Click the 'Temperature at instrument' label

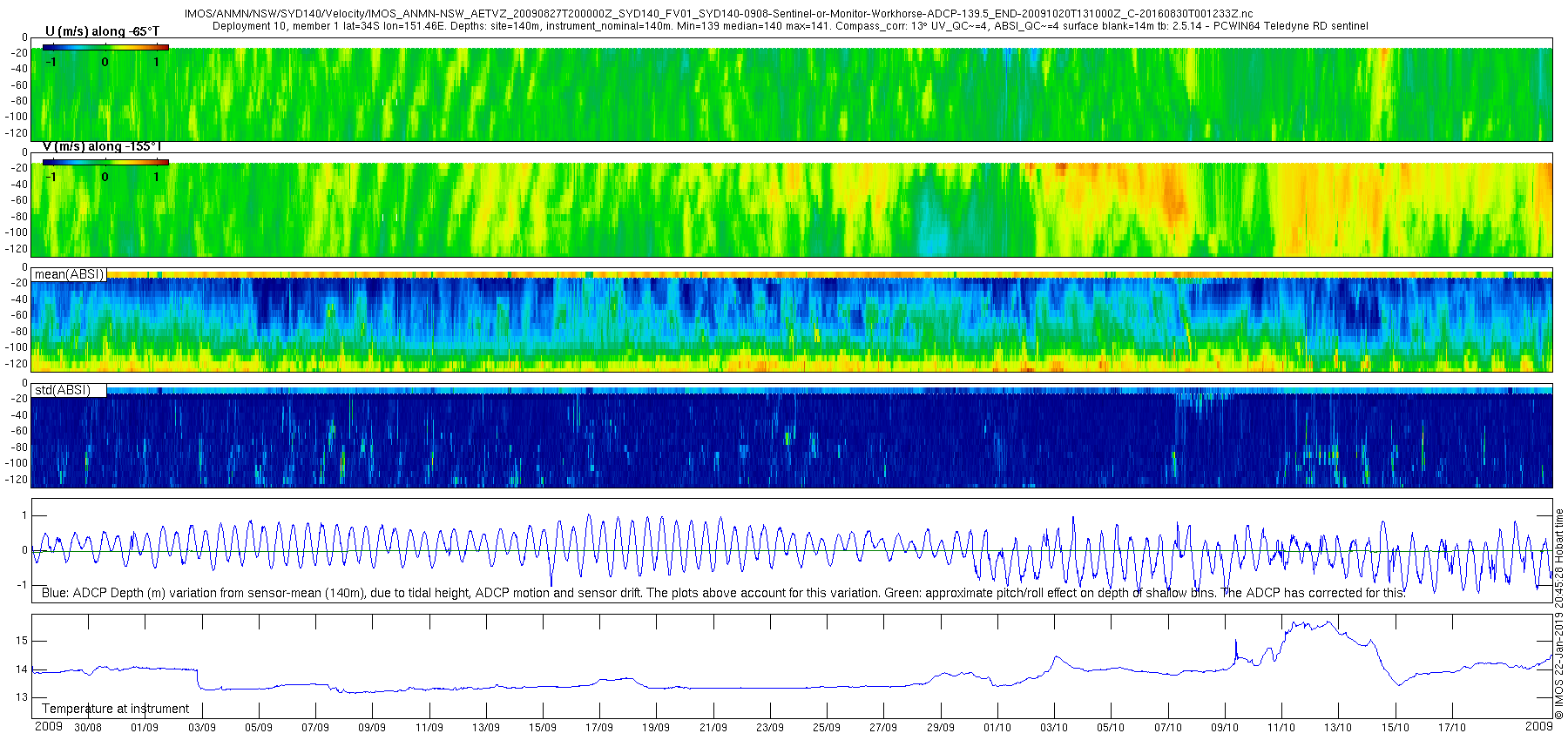point(116,709)
